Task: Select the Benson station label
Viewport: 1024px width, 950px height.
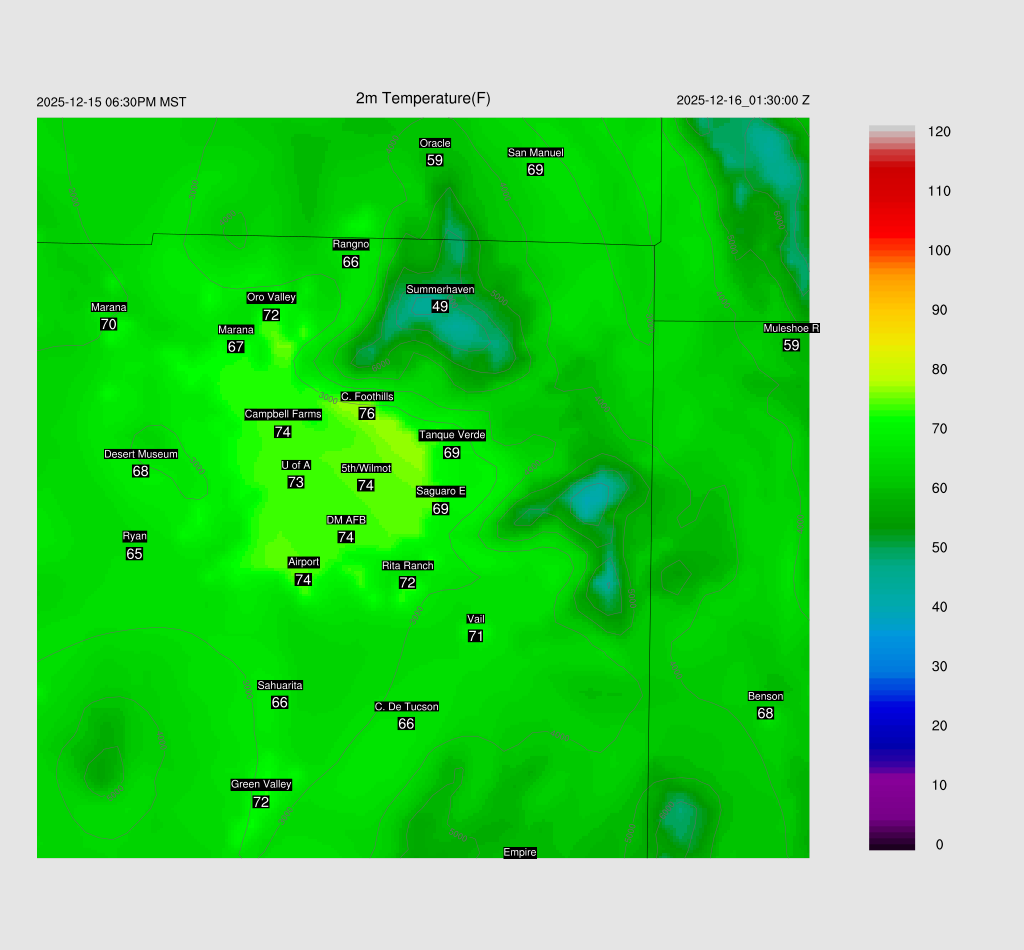Action: [765, 696]
